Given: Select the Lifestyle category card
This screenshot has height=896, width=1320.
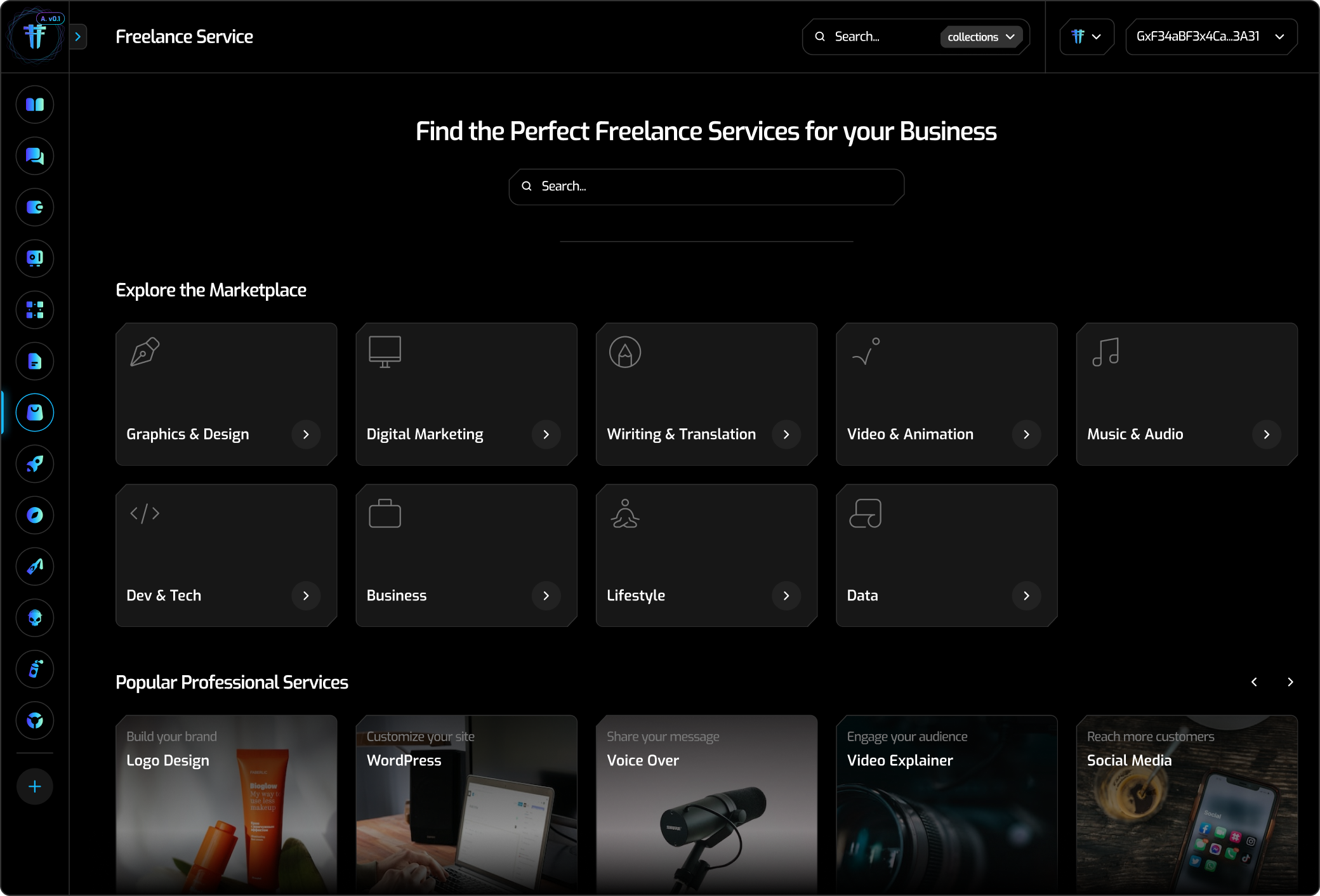Looking at the screenshot, I should 706,555.
